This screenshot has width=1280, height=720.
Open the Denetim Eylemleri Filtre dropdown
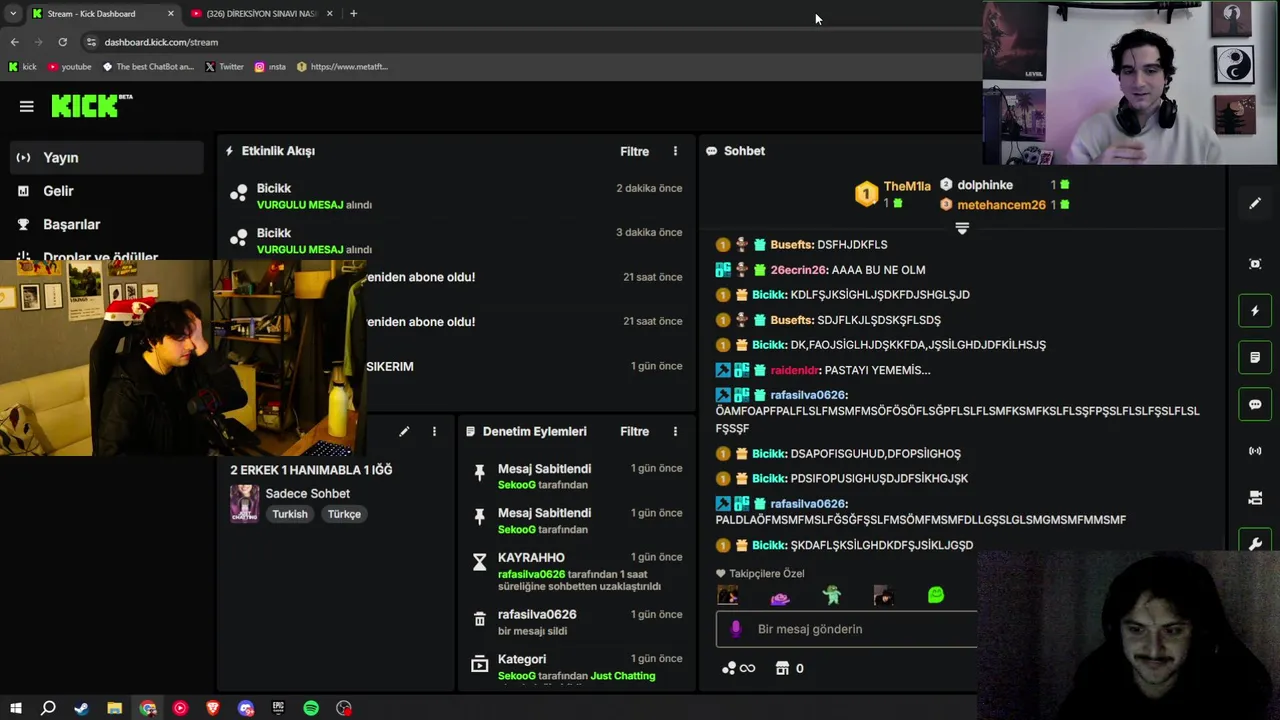click(634, 431)
